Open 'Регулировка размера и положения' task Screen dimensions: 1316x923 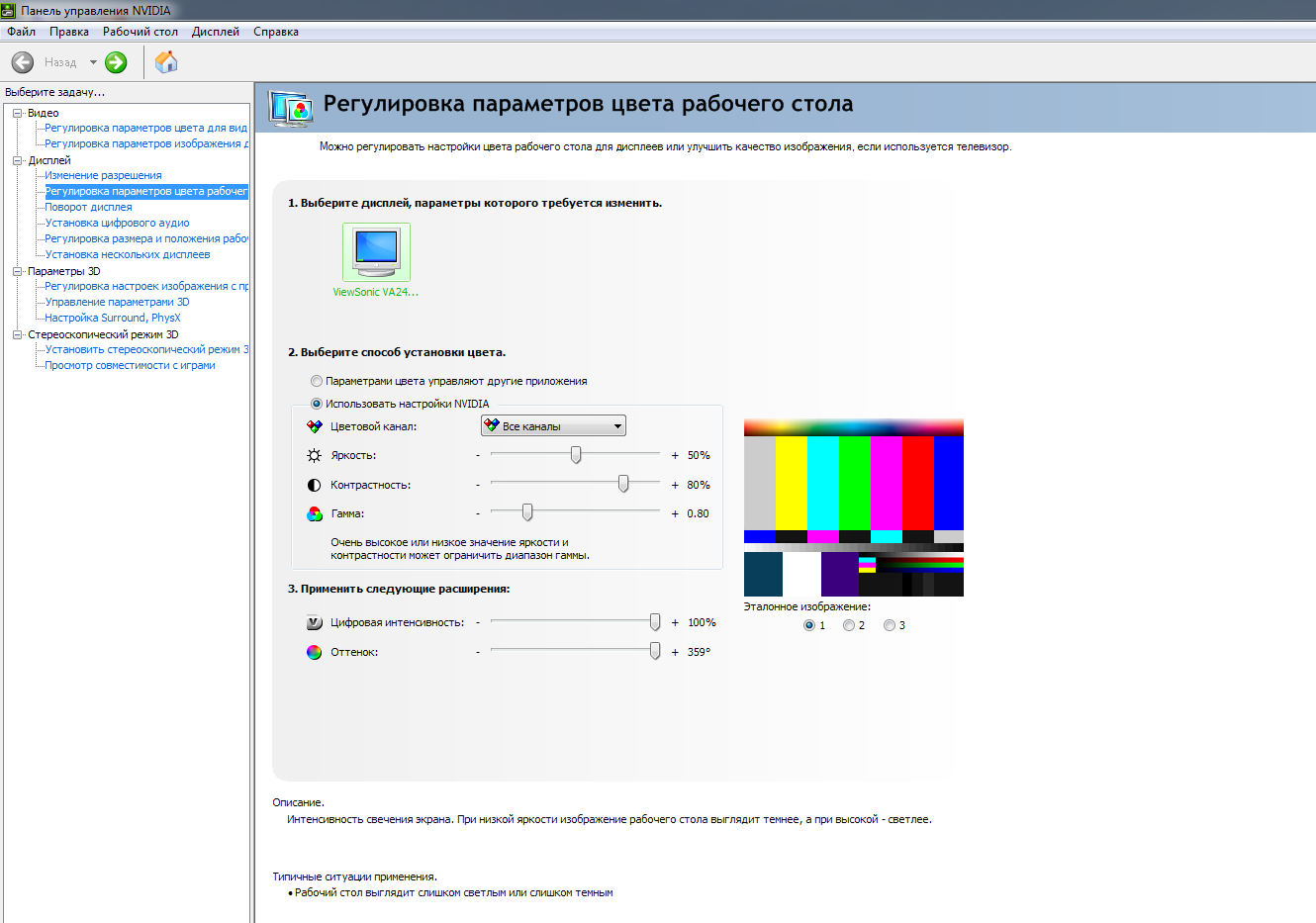tap(146, 238)
